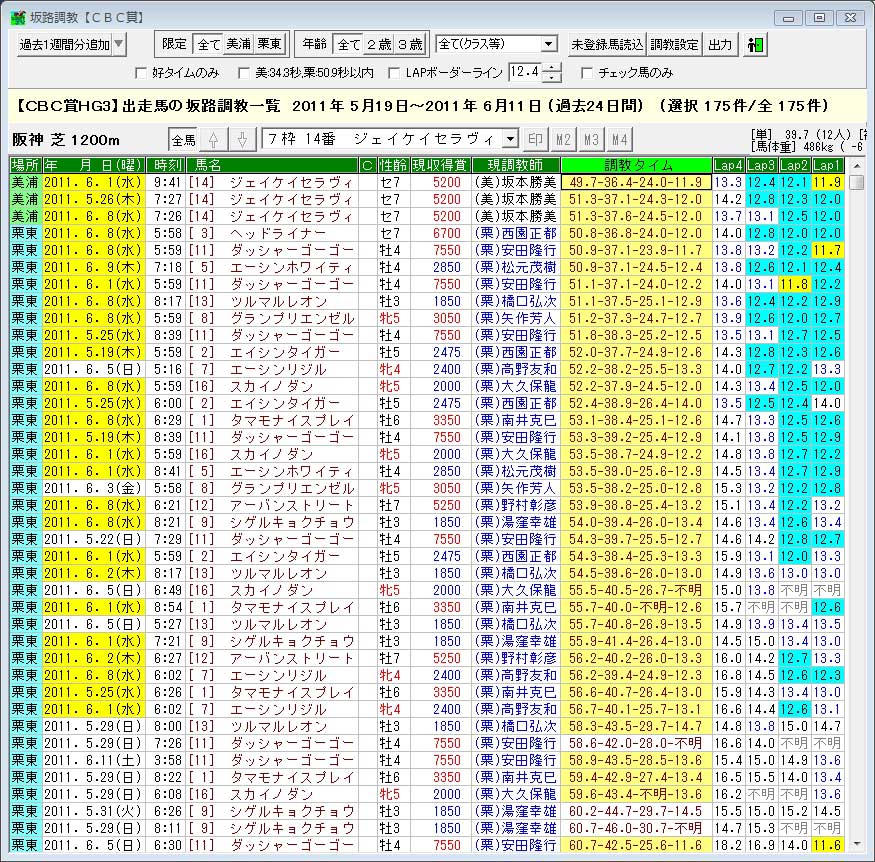Click the 印 mark button
The image size is (875, 862).
536,139
